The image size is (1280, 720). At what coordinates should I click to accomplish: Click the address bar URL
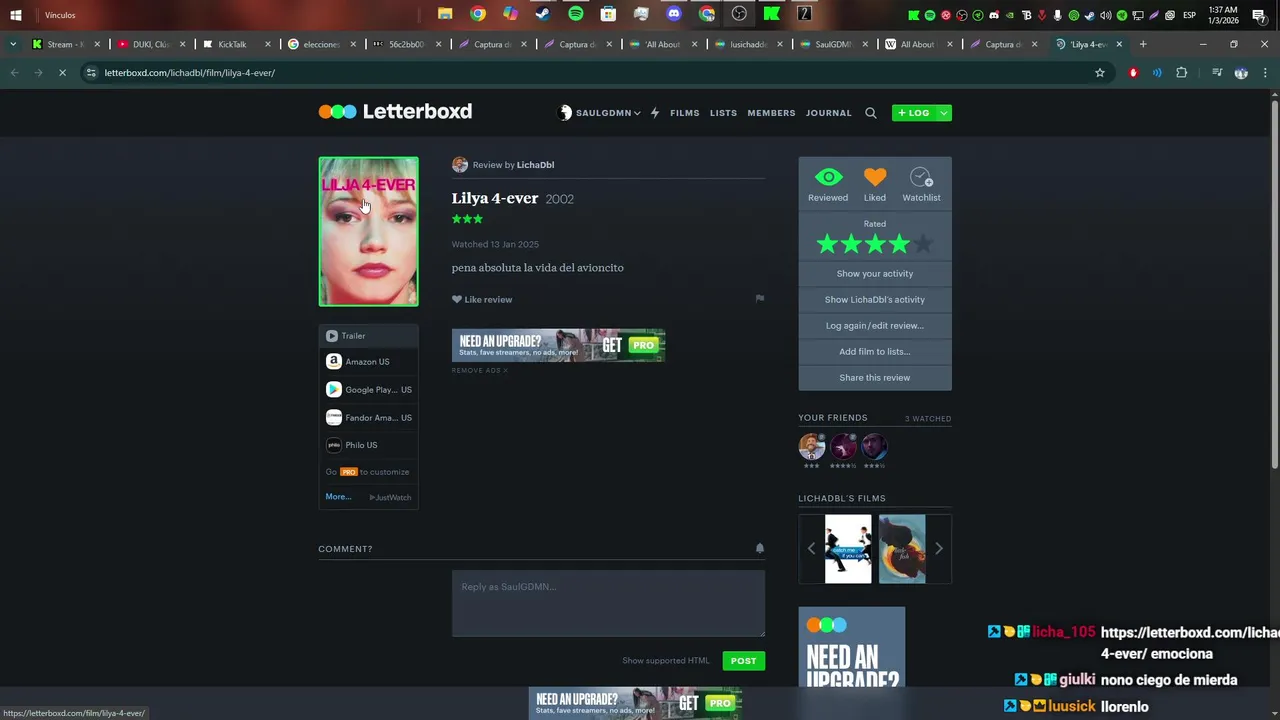190,73
